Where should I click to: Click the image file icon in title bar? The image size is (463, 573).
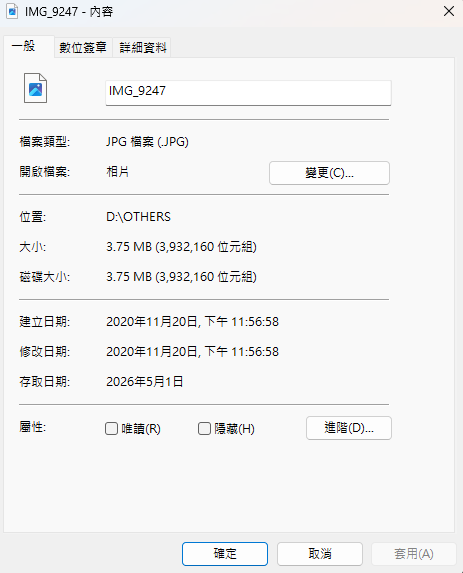pyautogui.click(x=12, y=11)
